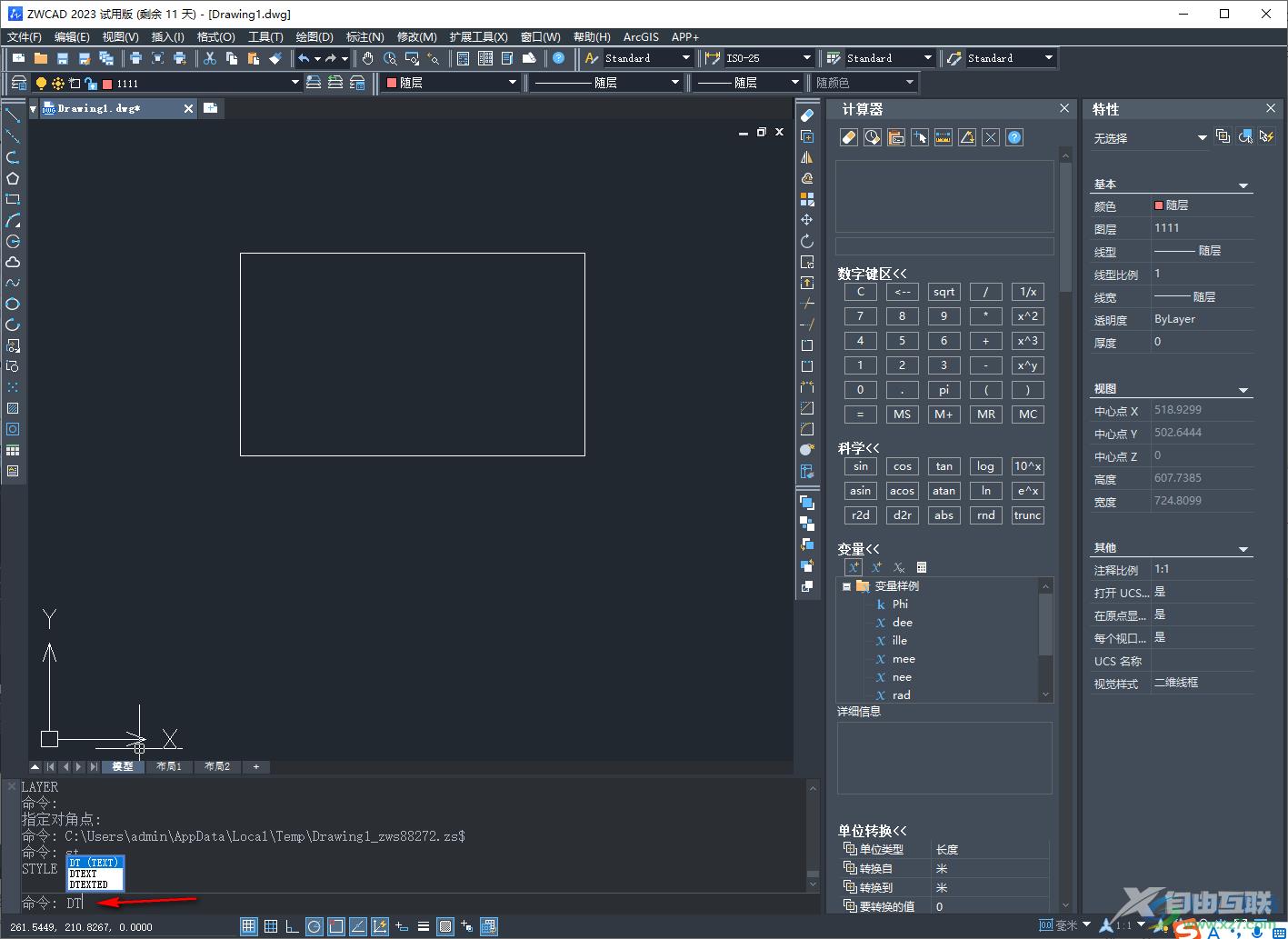
Task: Click the calculator expression input field
Action: [x=944, y=246]
